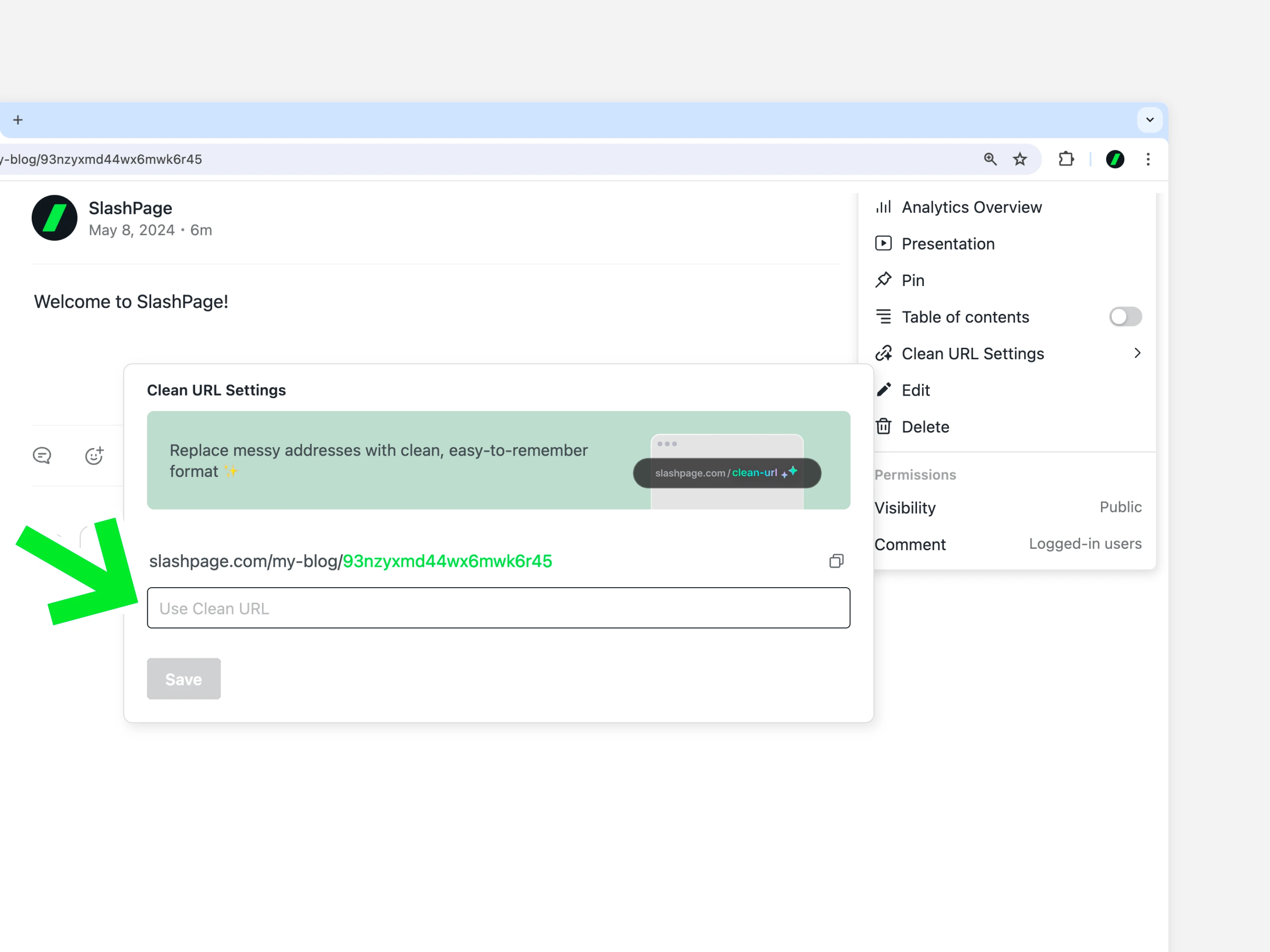Click the pushpin icon next to Pin
Screen dimensions: 1270x952
(x=883, y=280)
